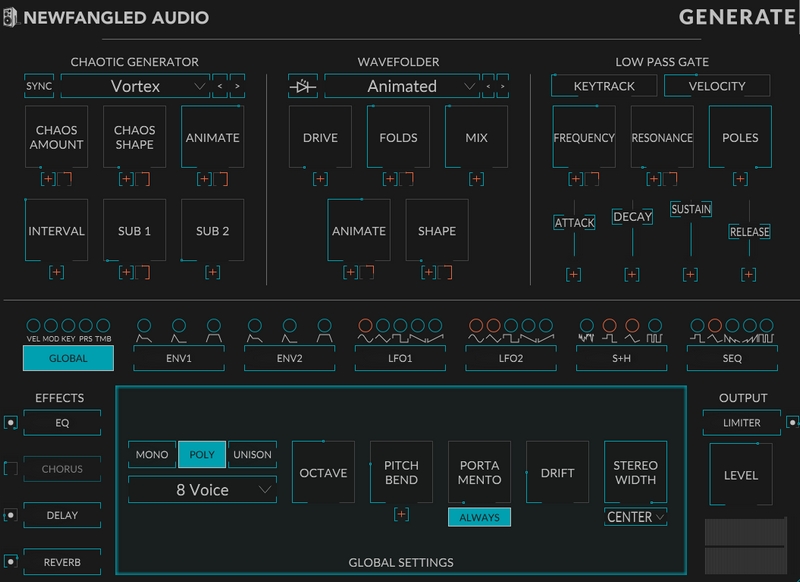This screenshot has height=582, width=800.
Task: Open the Center stereo width dropdown
Action: [636, 517]
